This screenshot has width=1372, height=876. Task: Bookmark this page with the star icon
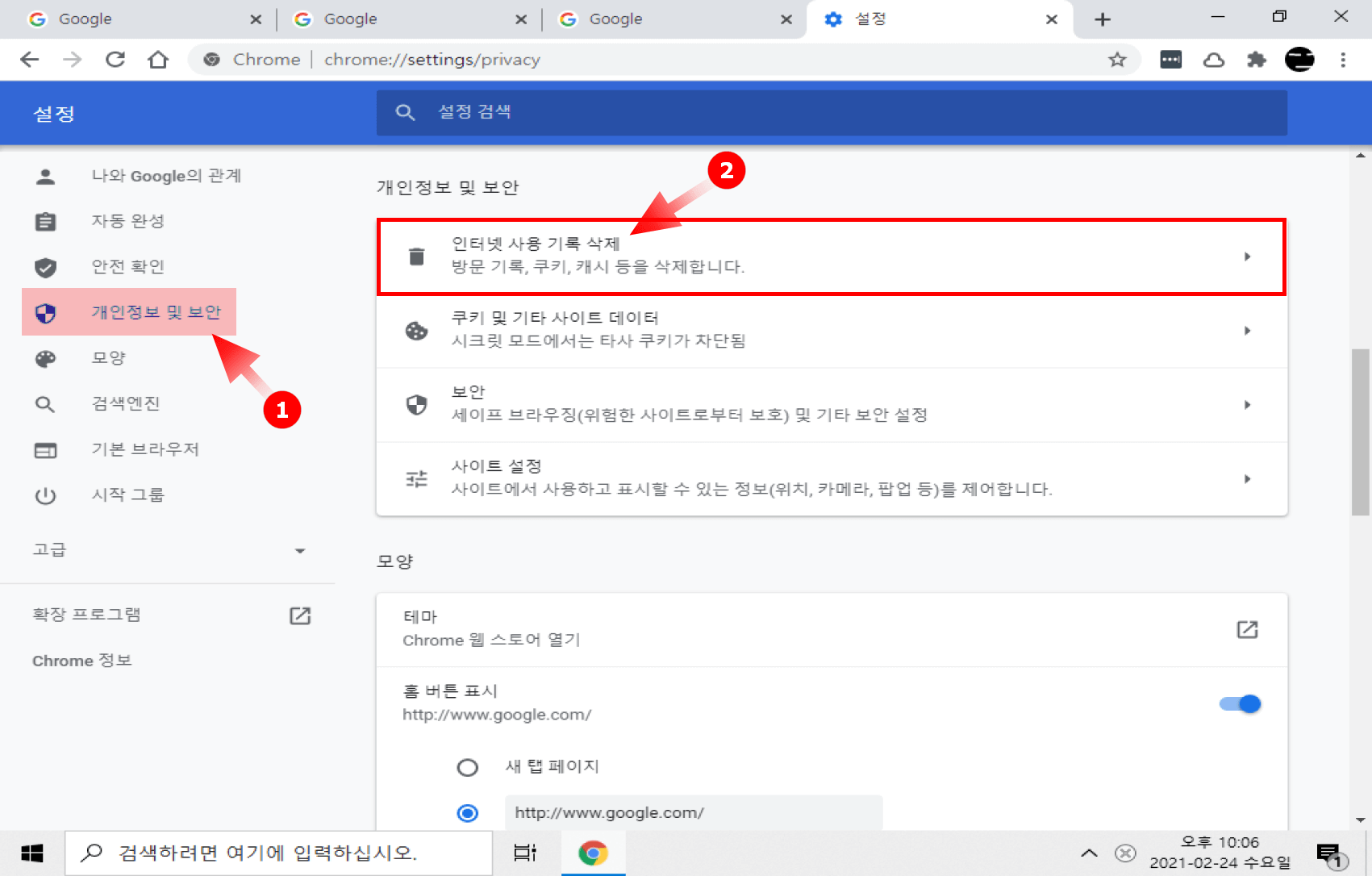tap(1117, 59)
